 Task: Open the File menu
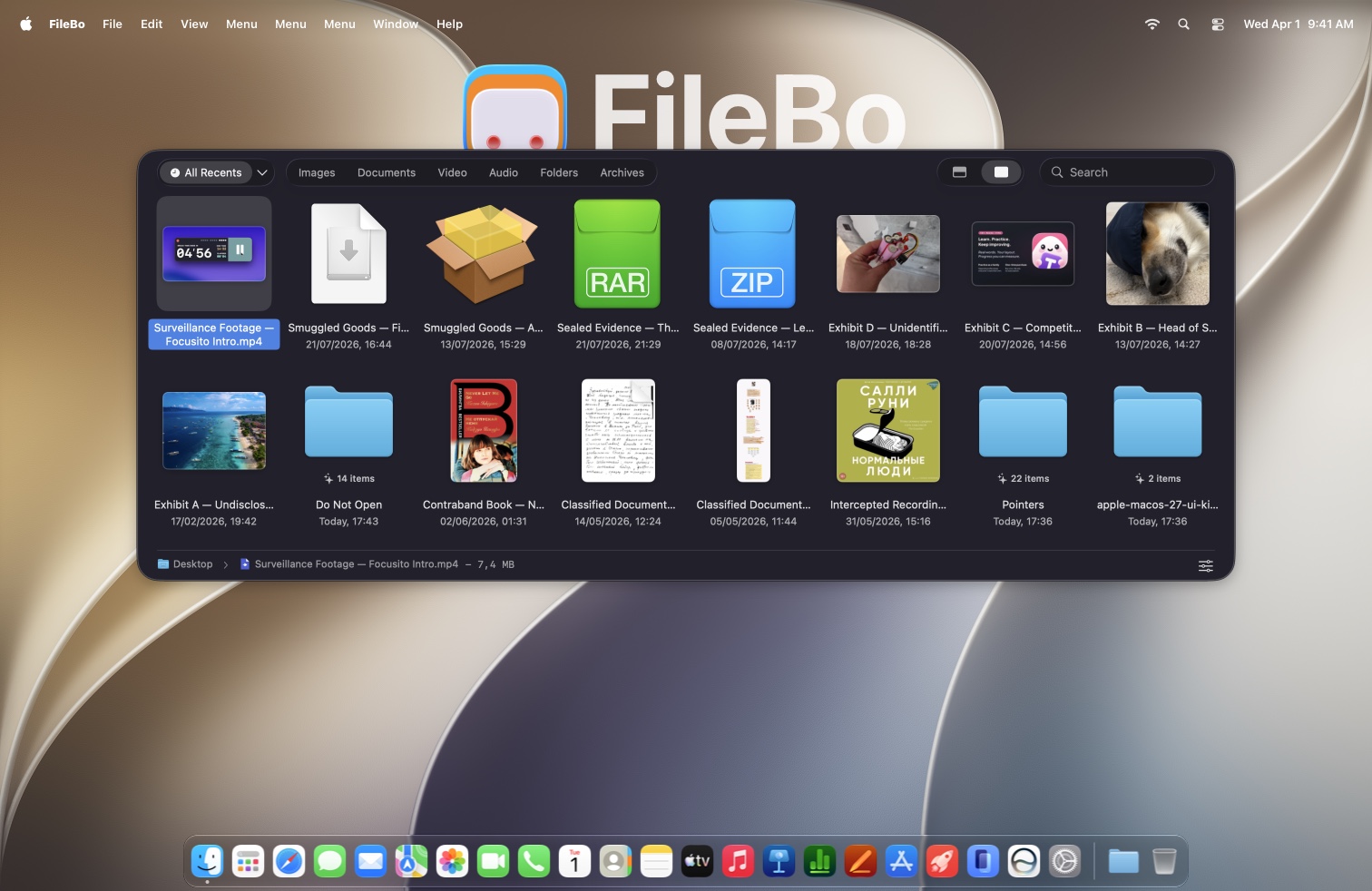pyautogui.click(x=113, y=24)
